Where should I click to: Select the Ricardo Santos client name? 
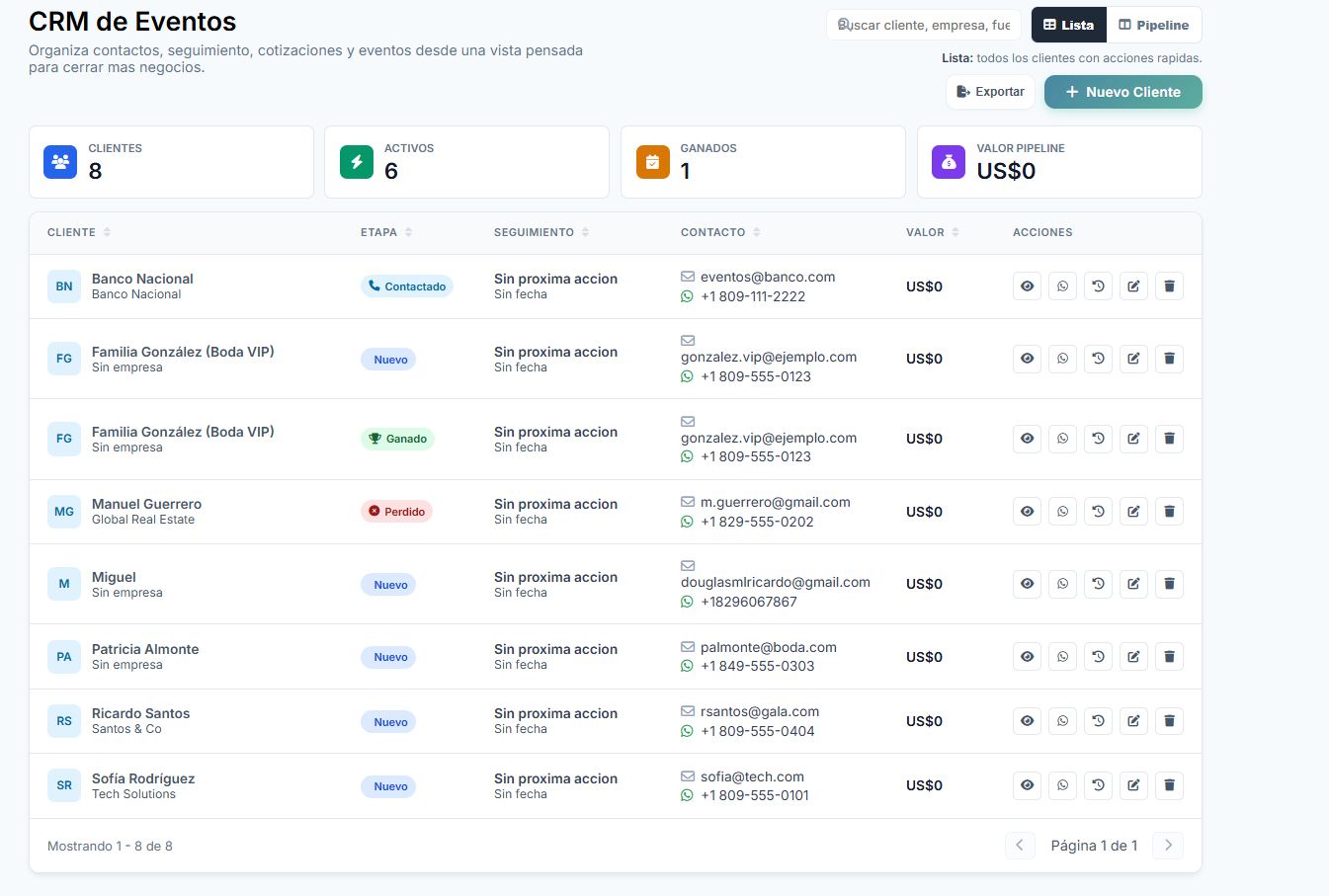140,713
